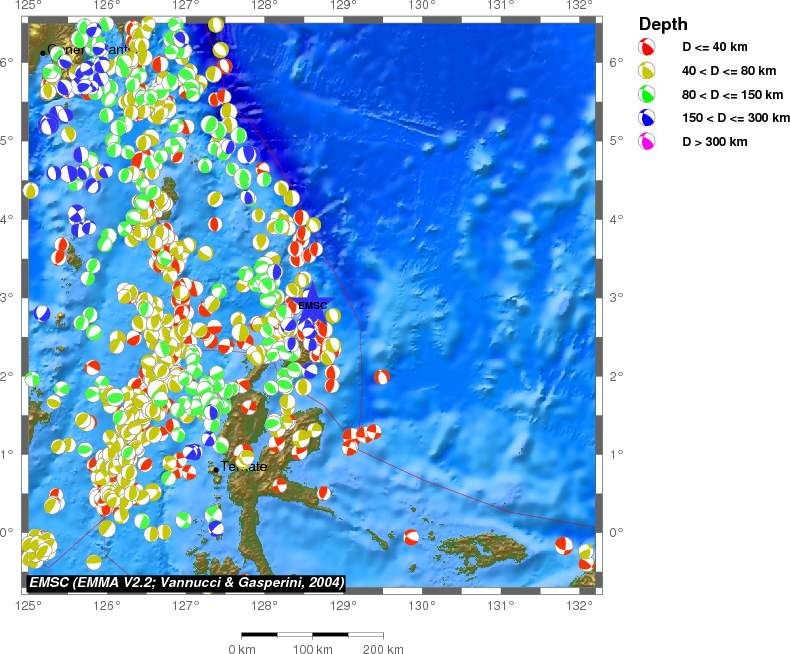The image size is (790, 654).
Task: Click the blue EMSC star marker
Action: [x=311, y=304]
